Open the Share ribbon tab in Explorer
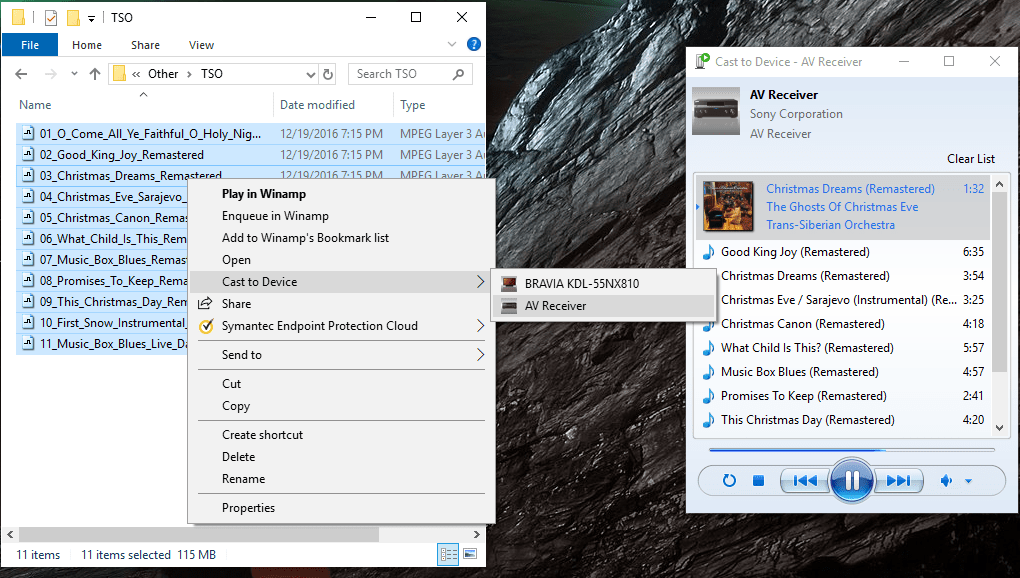The height and width of the screenshot is (578, 1020). click(145, 45)
